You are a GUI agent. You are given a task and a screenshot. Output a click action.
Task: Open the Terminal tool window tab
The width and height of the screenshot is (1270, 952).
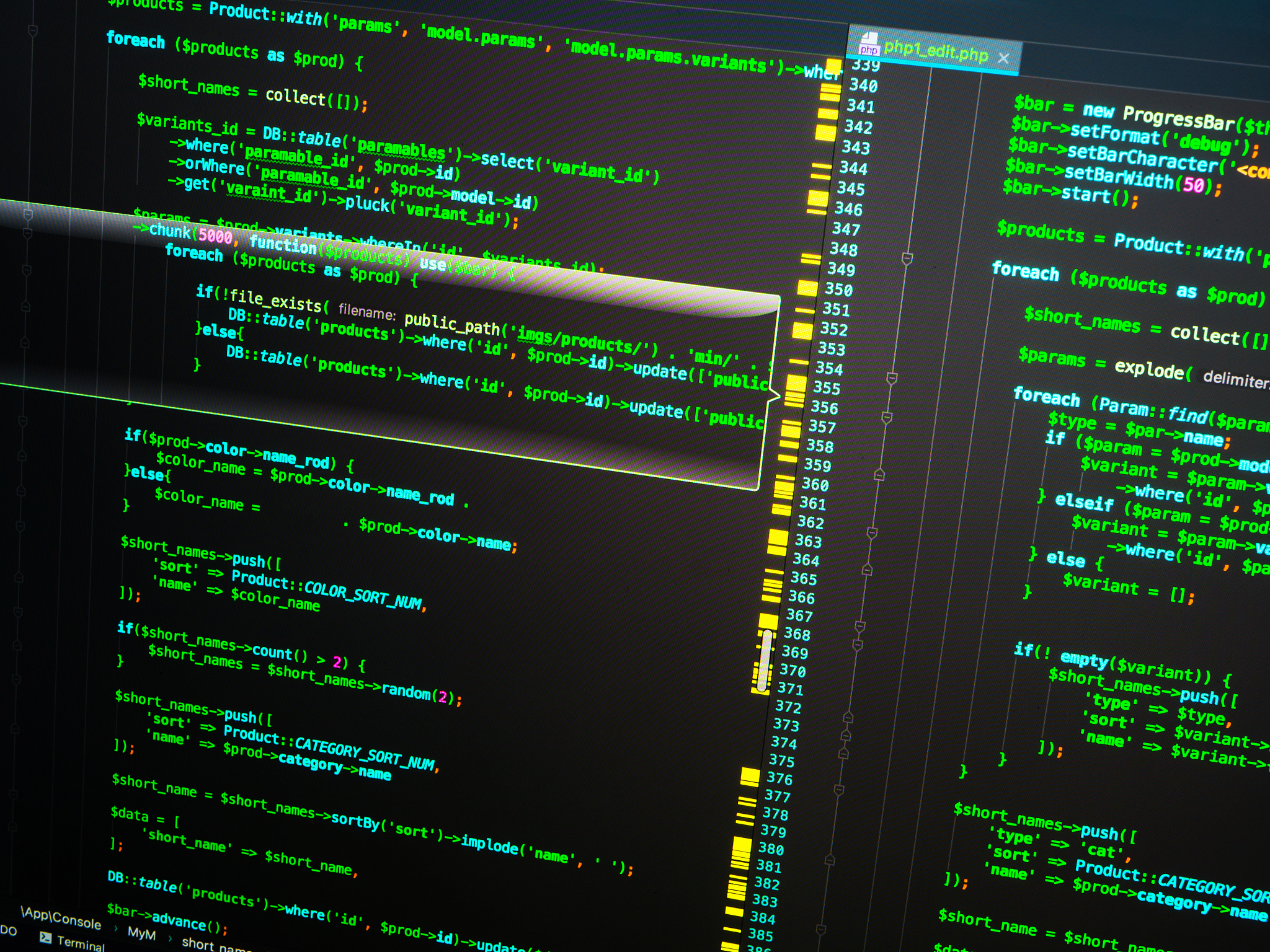pyautogui.click(x=79, y=943)
